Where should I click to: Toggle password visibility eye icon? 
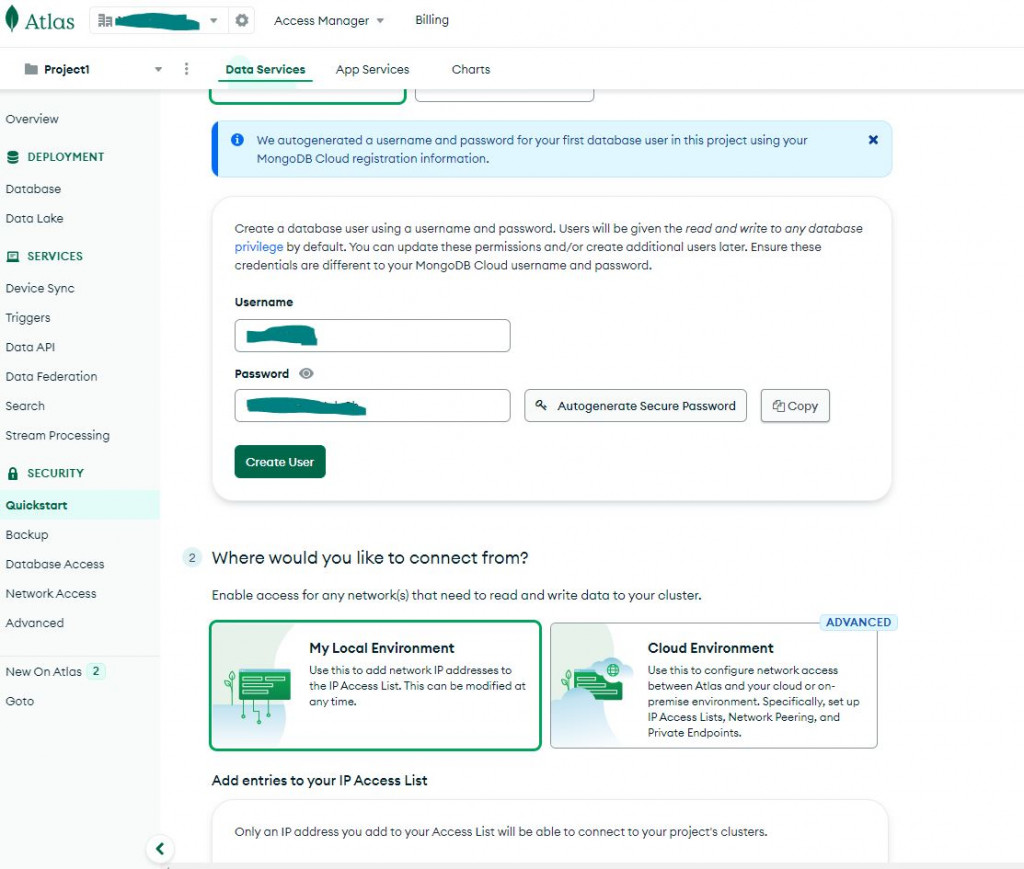tap(306, 373)
